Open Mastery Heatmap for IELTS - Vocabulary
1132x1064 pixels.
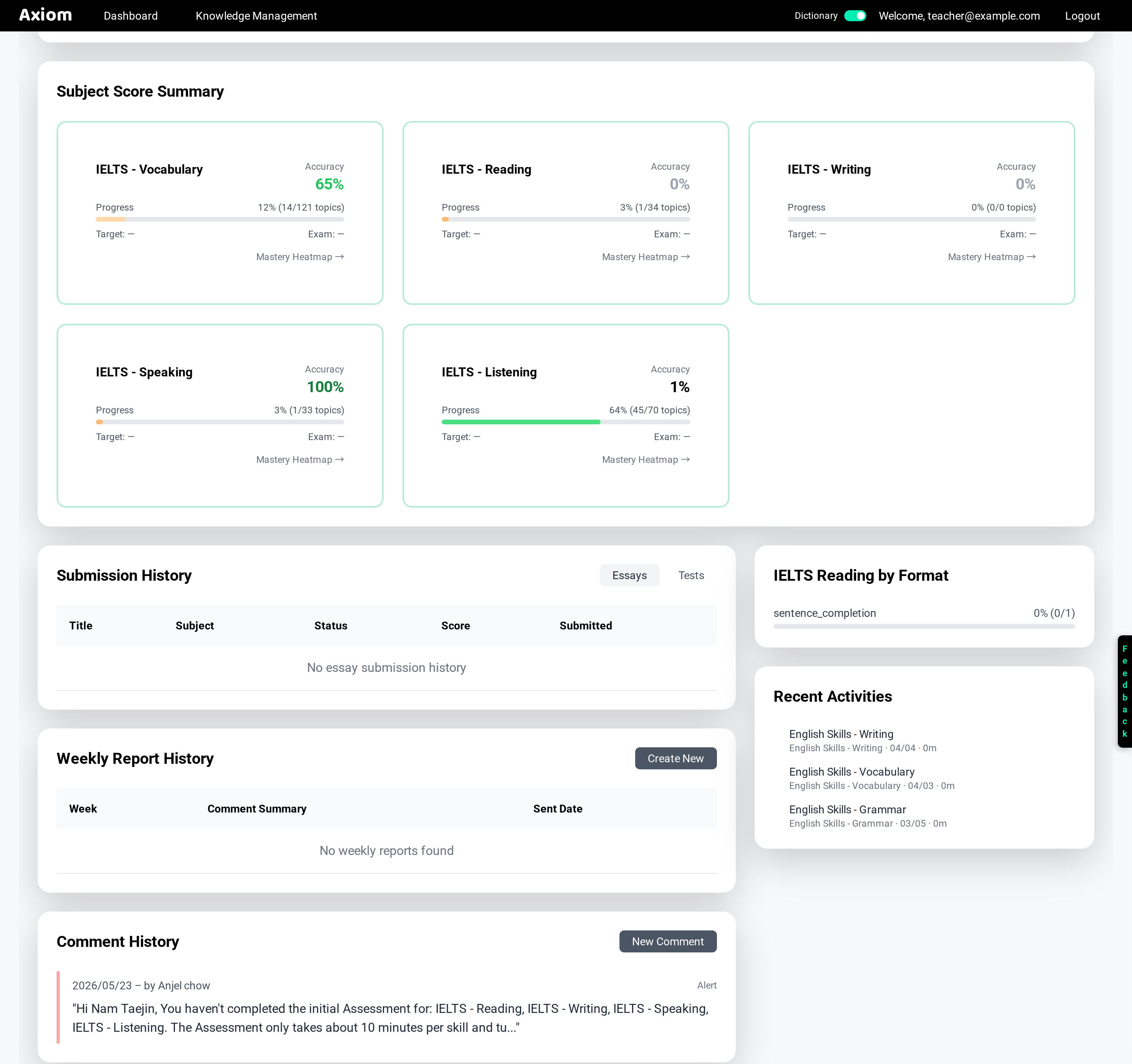pyautogui.click(x=300, y=257)
